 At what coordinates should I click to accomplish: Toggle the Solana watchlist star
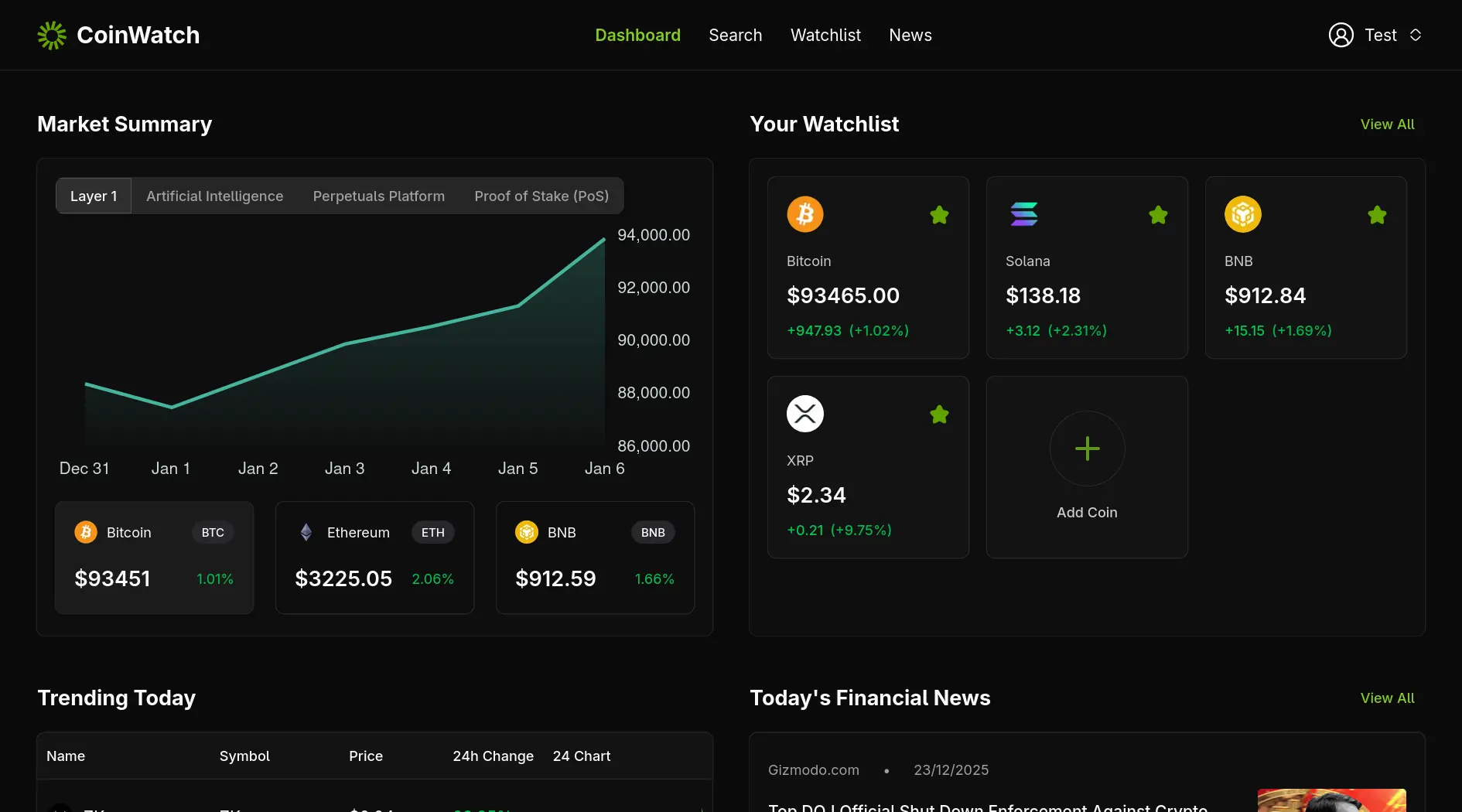[1158, 215]
